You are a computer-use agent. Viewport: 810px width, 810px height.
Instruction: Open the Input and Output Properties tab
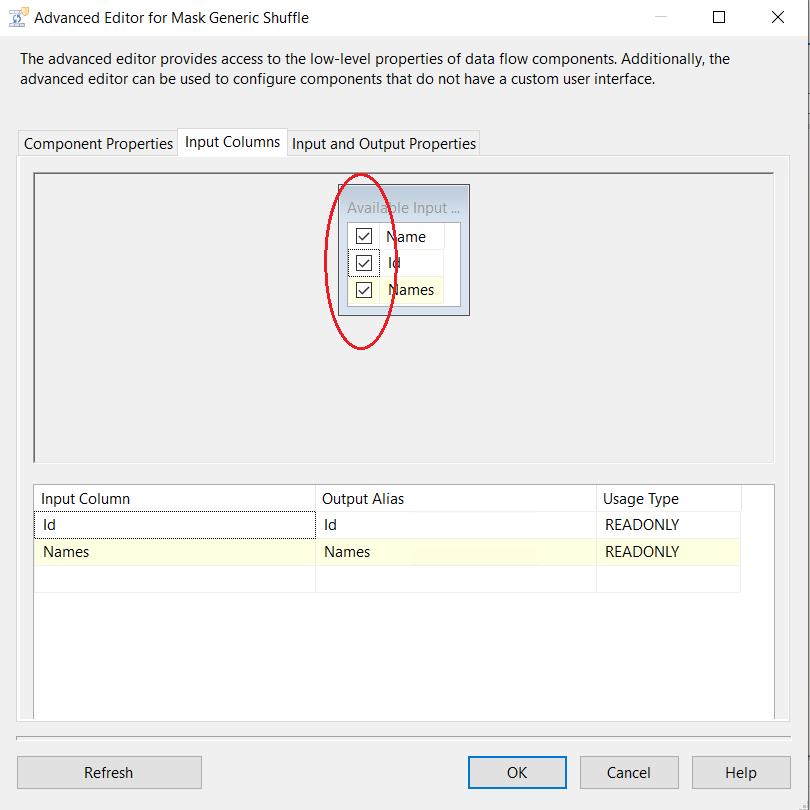pos(383,144)
